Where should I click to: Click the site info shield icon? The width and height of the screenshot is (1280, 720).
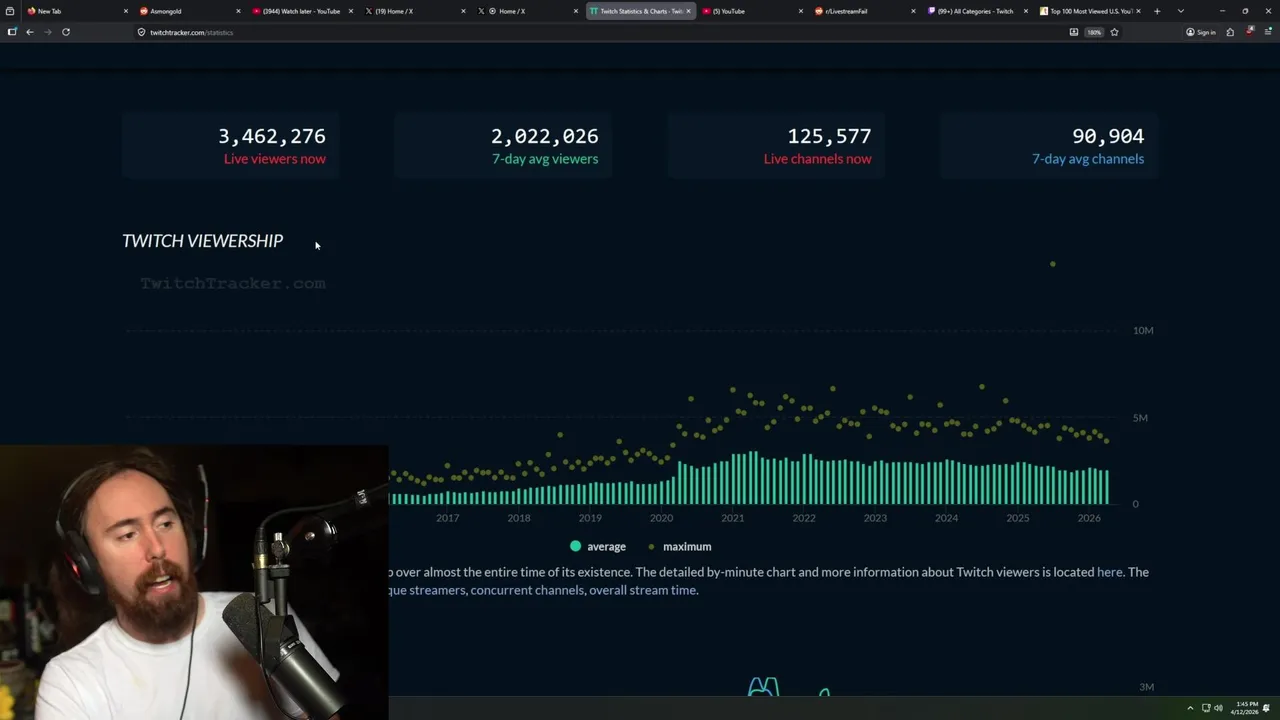(x=141, y=32)
